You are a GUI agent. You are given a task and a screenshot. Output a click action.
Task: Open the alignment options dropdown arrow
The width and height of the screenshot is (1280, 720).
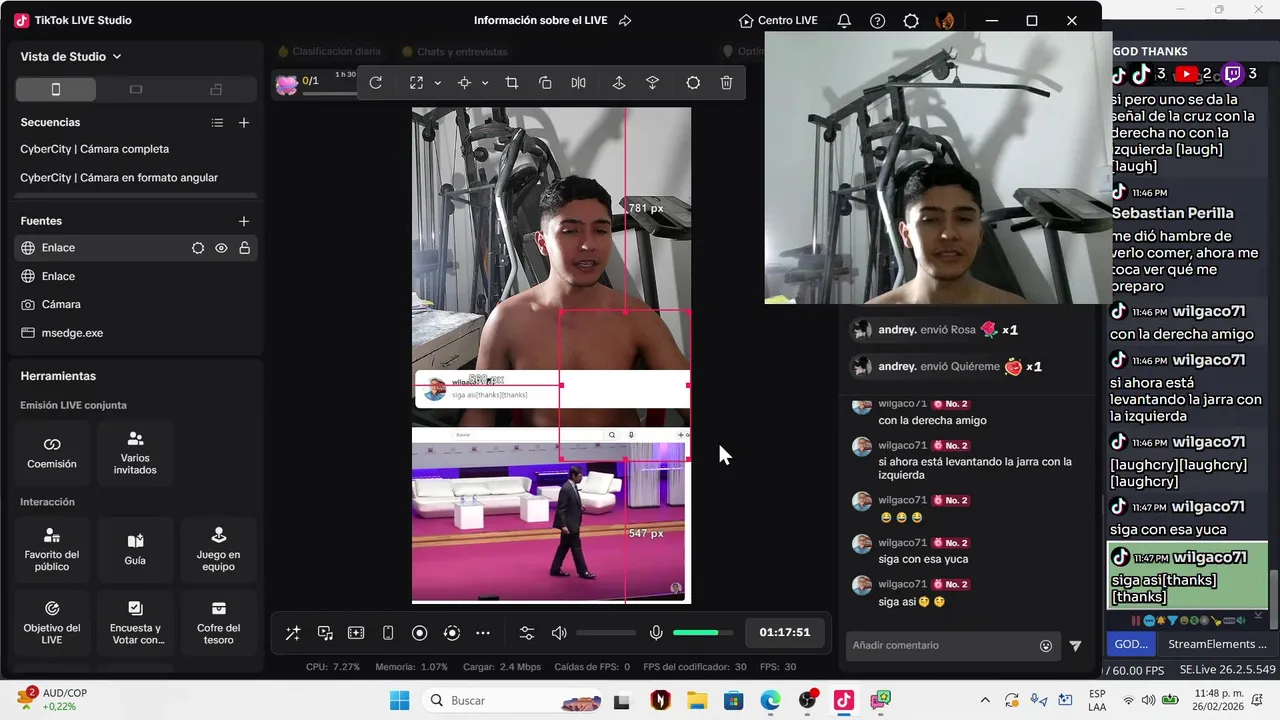coord(485,83)
